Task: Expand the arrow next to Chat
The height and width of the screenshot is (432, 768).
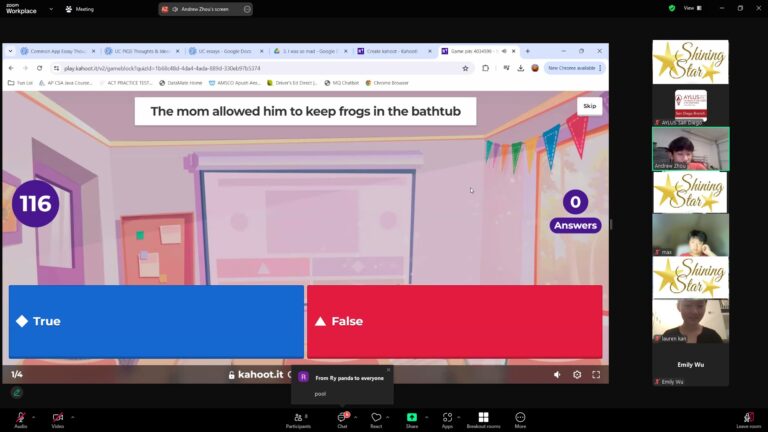Action: point(356,417)
